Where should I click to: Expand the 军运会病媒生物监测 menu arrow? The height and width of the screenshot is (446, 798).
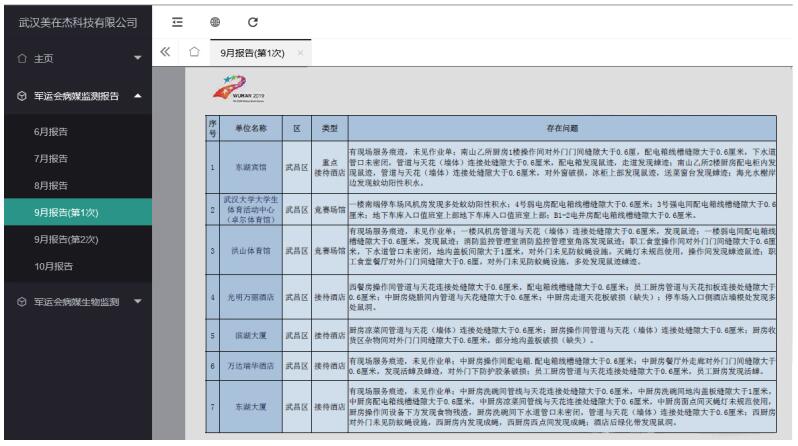(138, 300)
